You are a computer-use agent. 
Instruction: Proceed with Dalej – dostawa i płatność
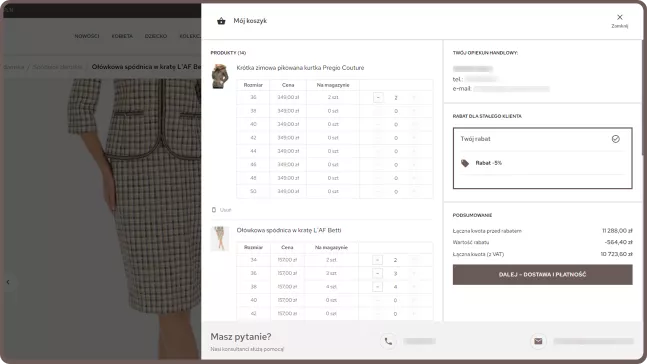(542, 274)
